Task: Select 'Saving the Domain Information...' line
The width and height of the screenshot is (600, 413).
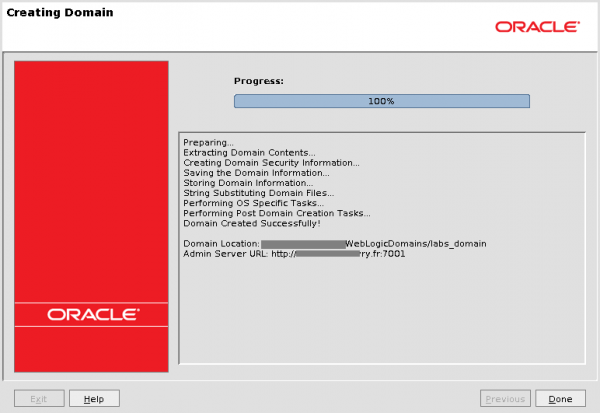Action: pyautogui.click(x=256, y=173)
